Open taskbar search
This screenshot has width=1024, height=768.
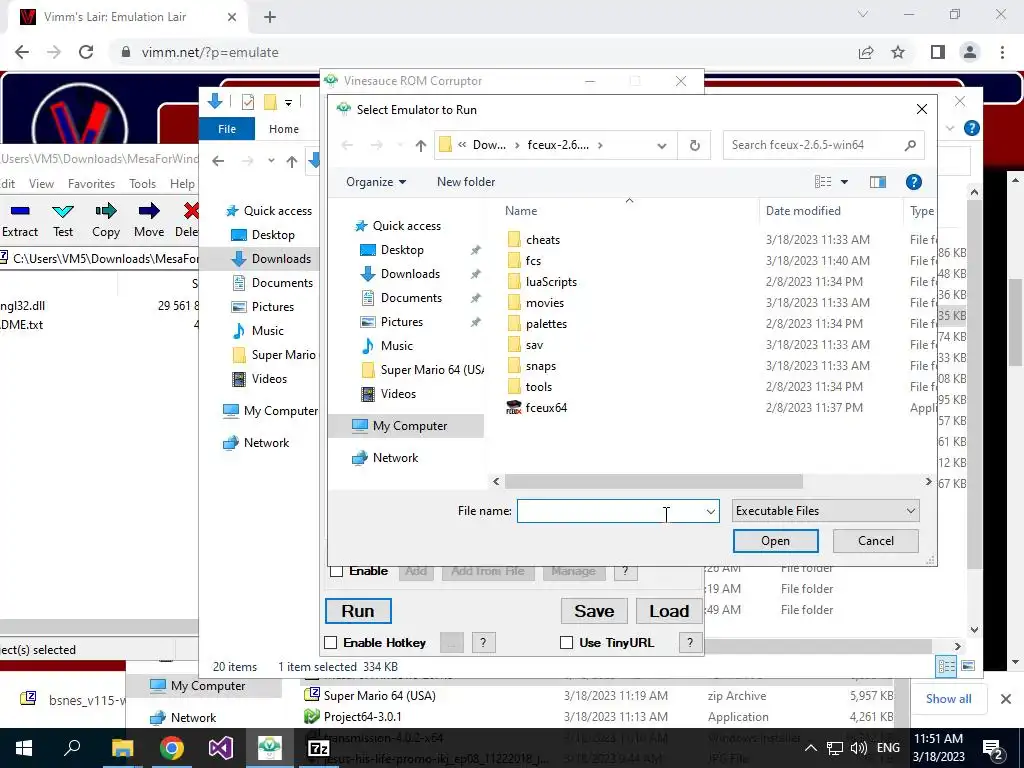click(72, 748)
